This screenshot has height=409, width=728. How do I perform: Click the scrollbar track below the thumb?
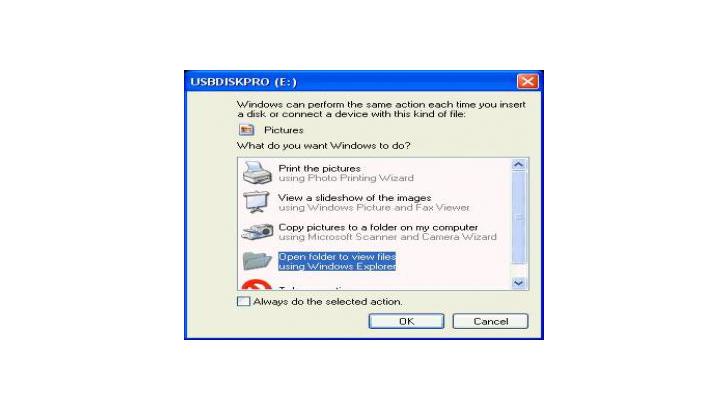519,270
